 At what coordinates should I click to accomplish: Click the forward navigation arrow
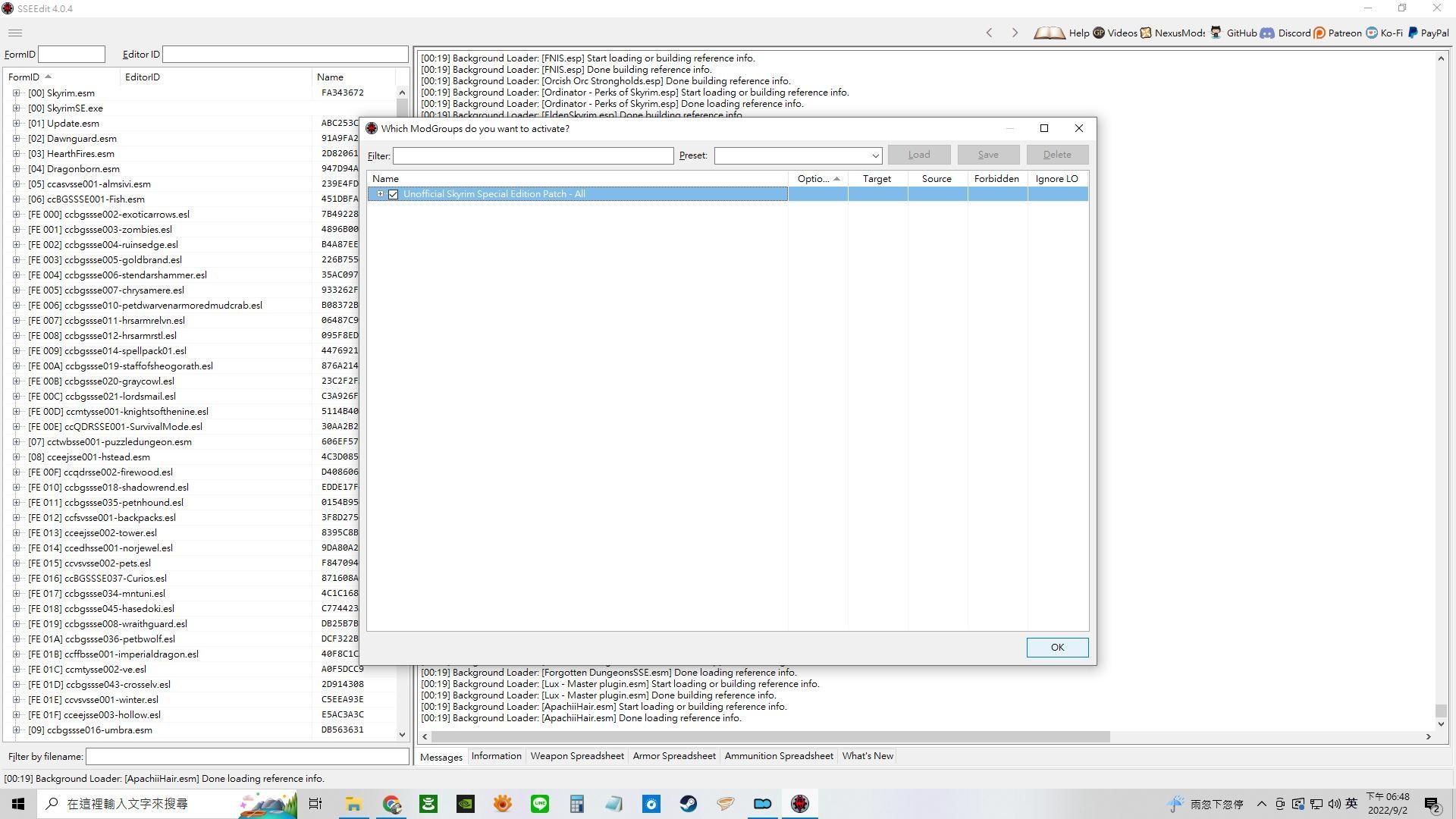point(1015,33)
